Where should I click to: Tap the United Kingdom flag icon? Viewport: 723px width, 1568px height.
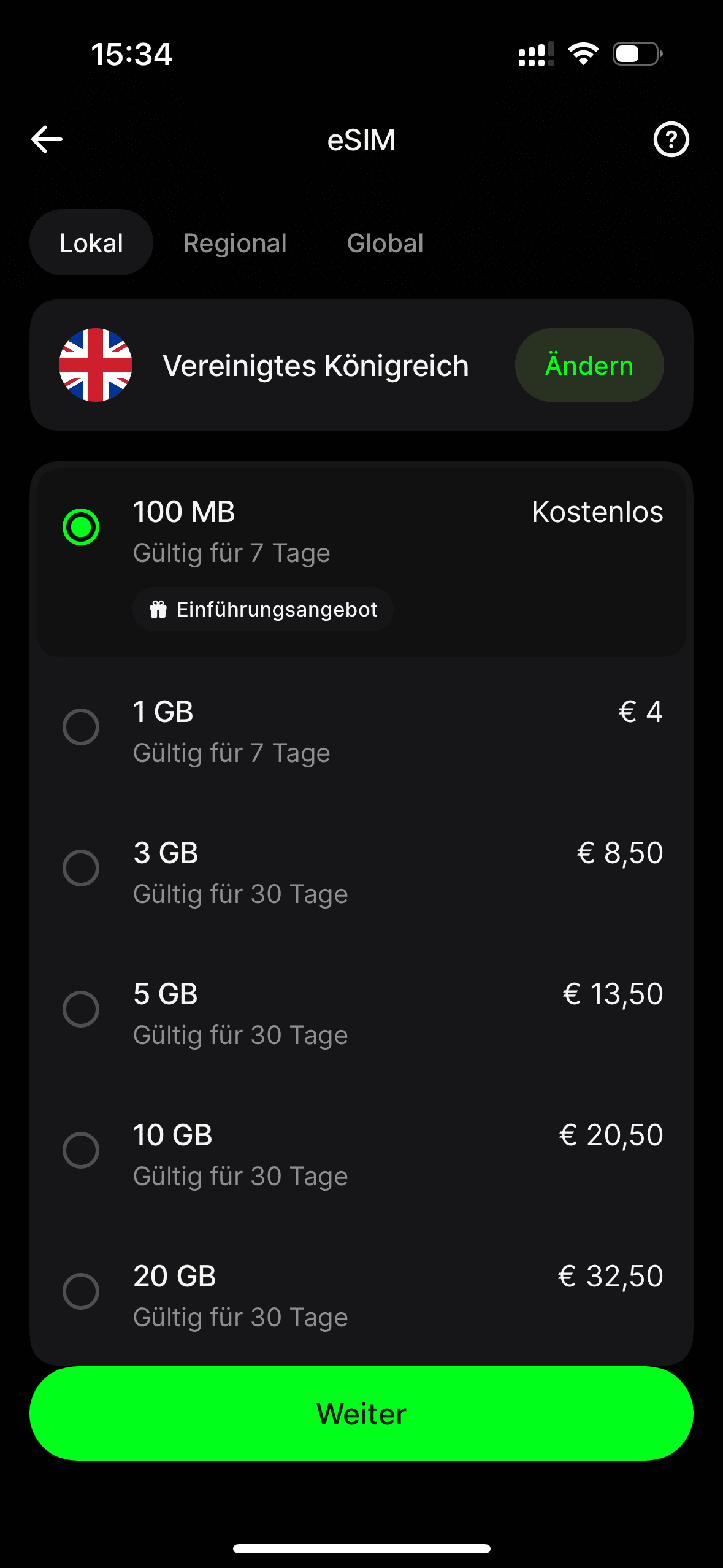coord(96,365)
